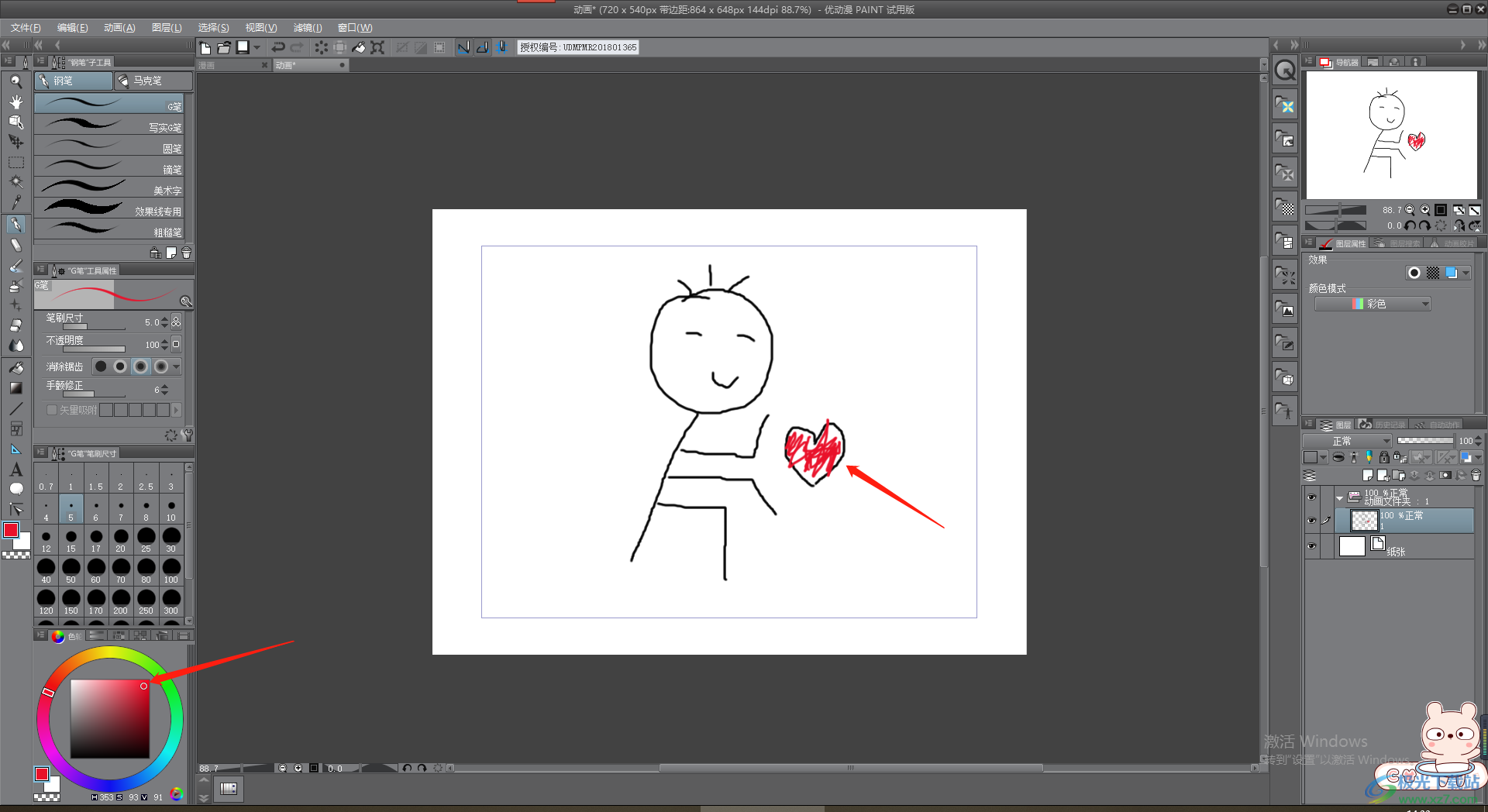Screen dimensions: 1488x812
Task: Create new raster layer icon
Action: click(x=1368, y=475)
